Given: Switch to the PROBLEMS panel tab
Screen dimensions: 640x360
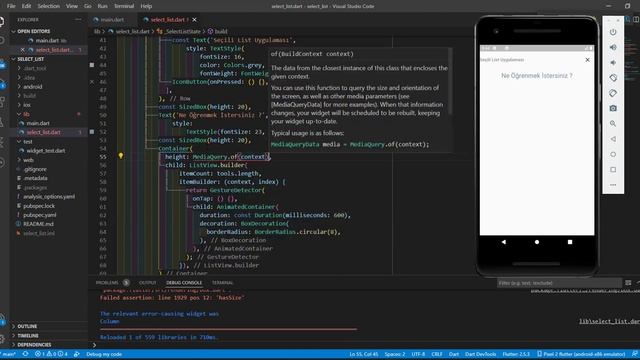Looking at the screenshot, I should point(107,282).
